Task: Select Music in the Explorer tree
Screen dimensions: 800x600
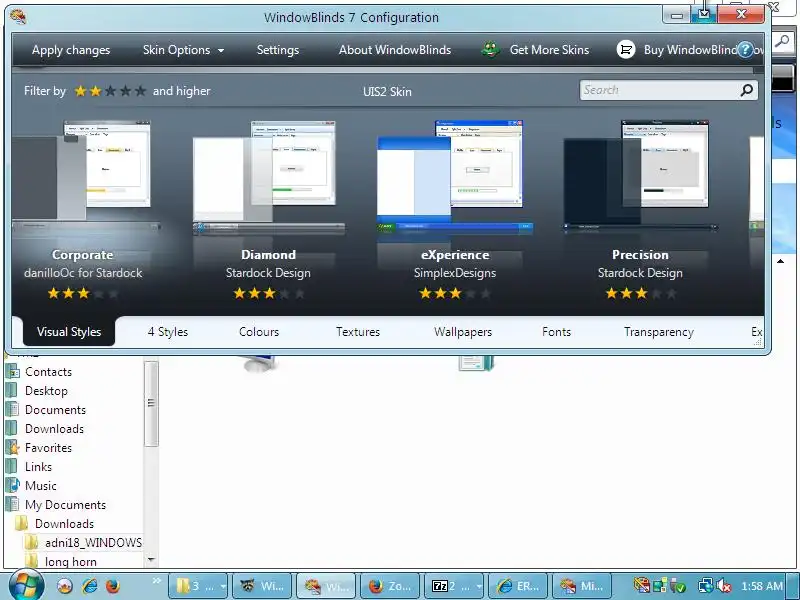Action: 40,485
